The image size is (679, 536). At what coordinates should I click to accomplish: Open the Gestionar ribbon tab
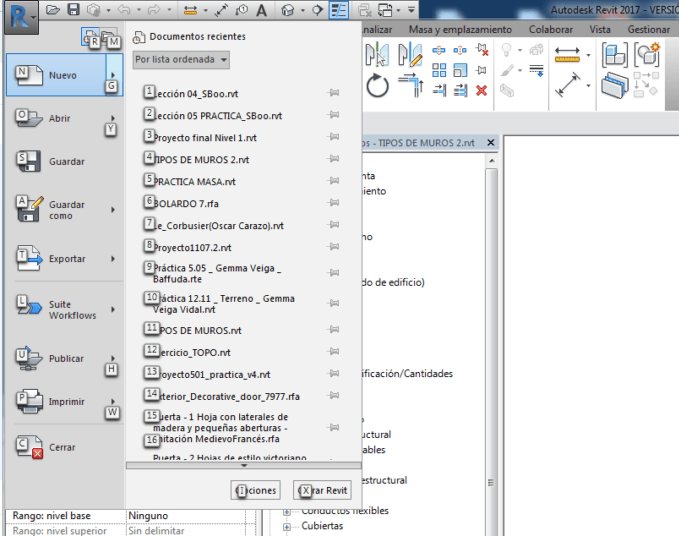click(x=649, y=29)
